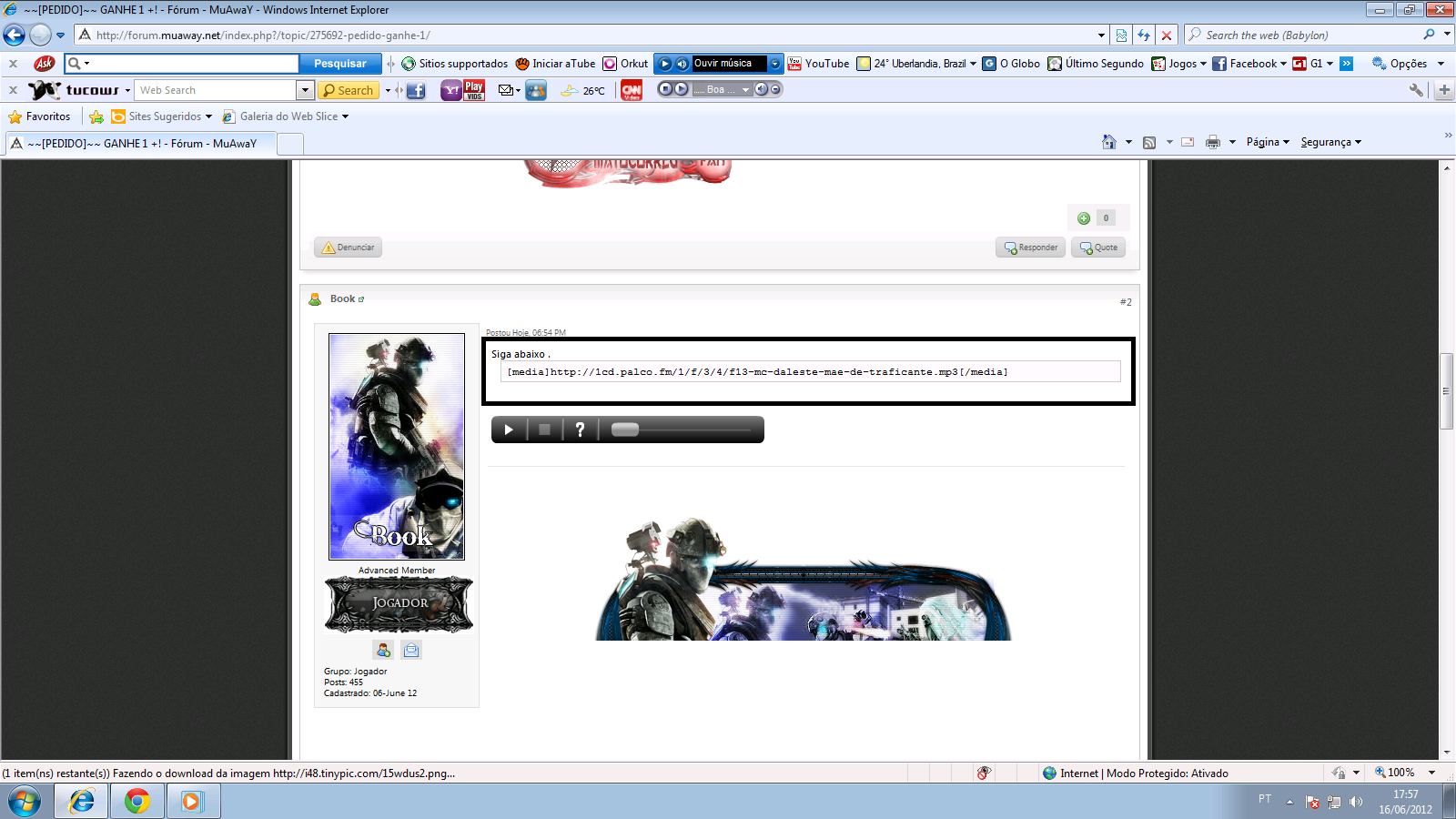Open Facebook icon on tucows toolbar
Image resolution: width=1456 pixels, height=819 pixels.
point(416,90)
